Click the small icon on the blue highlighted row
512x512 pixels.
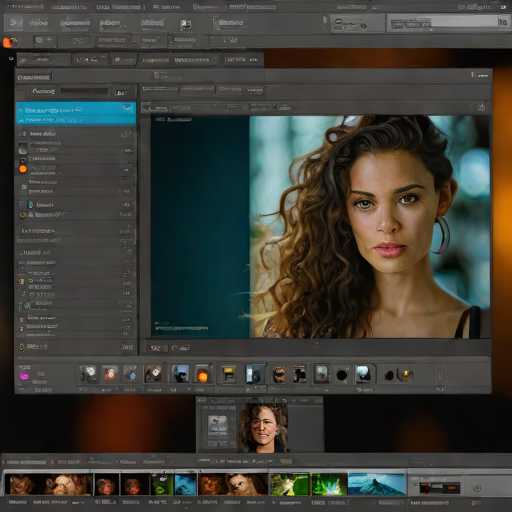(127, 107)
